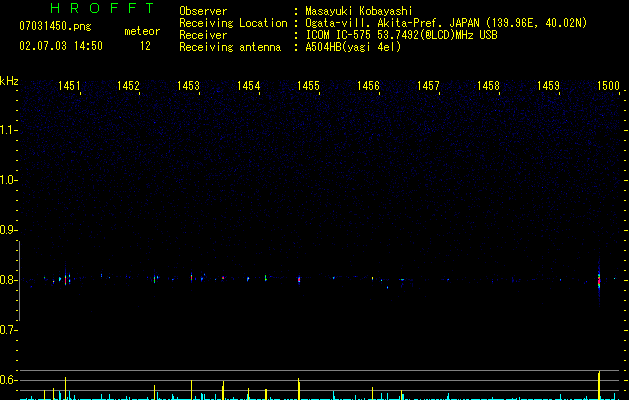Click the 1.0 kHz frequency label

tap(8, 180)
